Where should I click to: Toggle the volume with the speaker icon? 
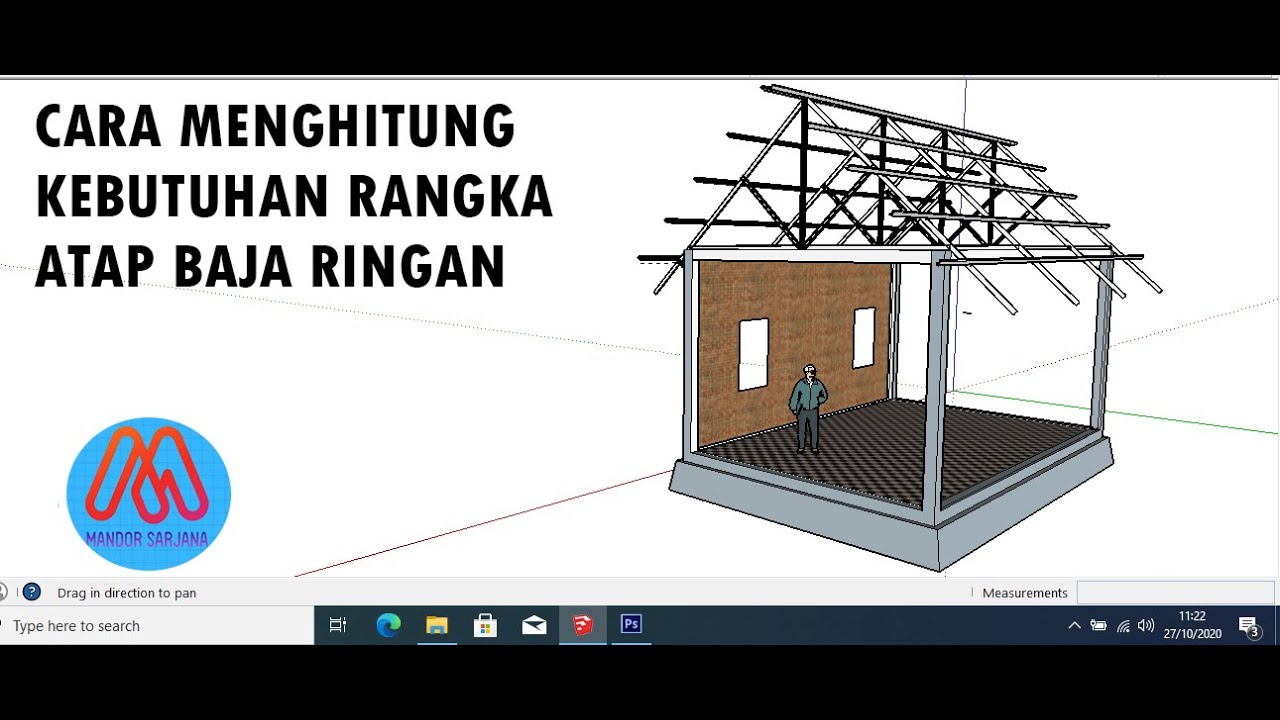pos(1146,625)
